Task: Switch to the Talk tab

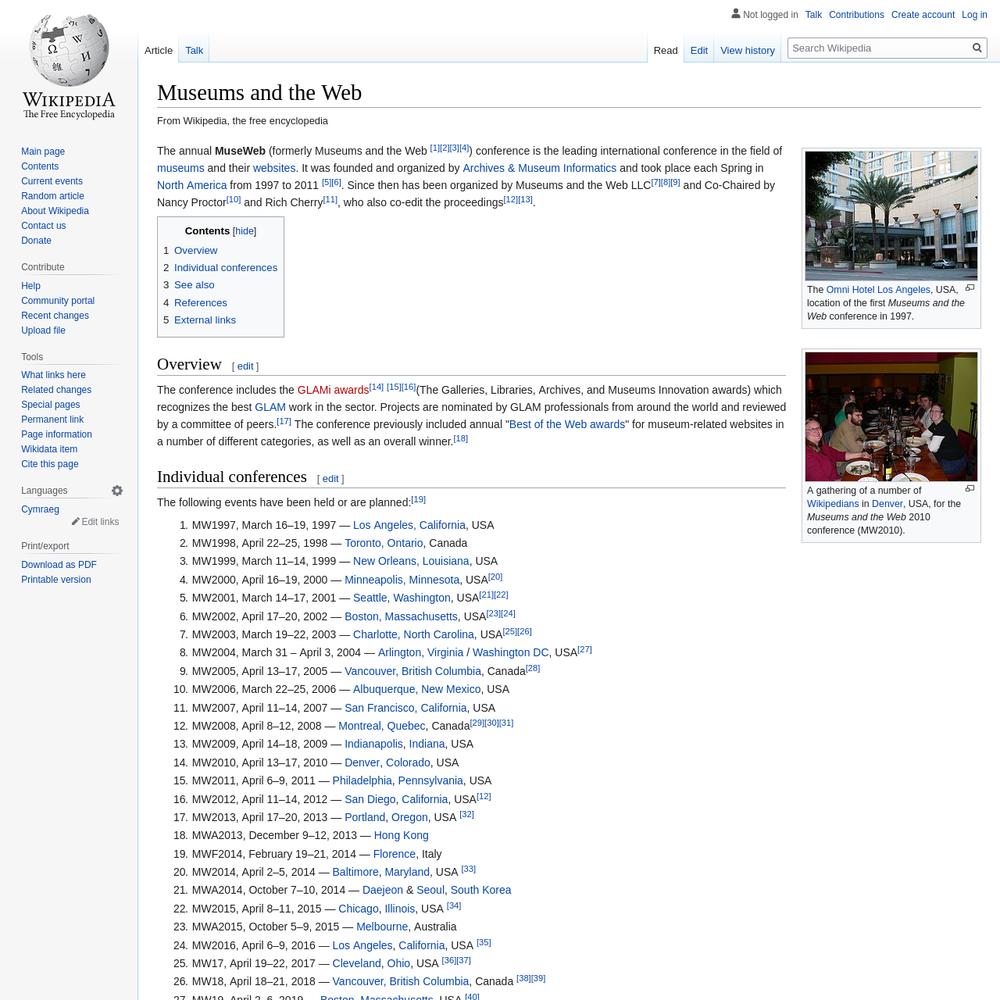Action: click(x=194, y=50)
